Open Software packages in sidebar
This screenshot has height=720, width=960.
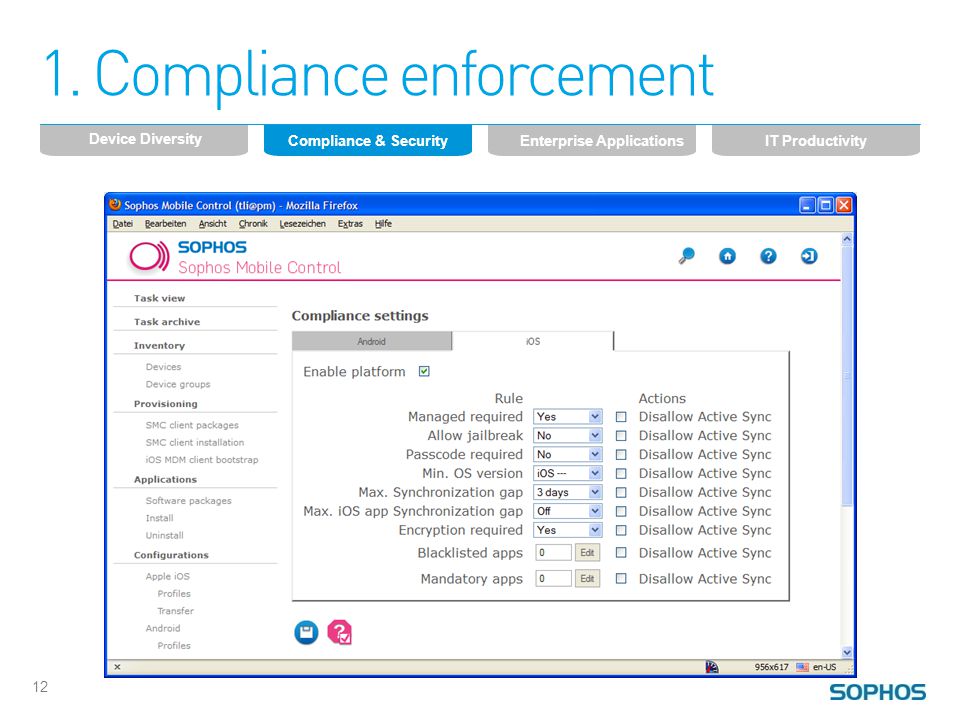pos(189,500)
